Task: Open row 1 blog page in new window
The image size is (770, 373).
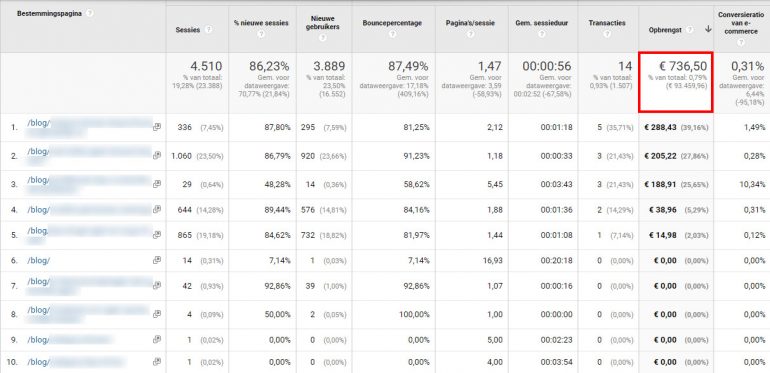Action: (x=157, y=127)
